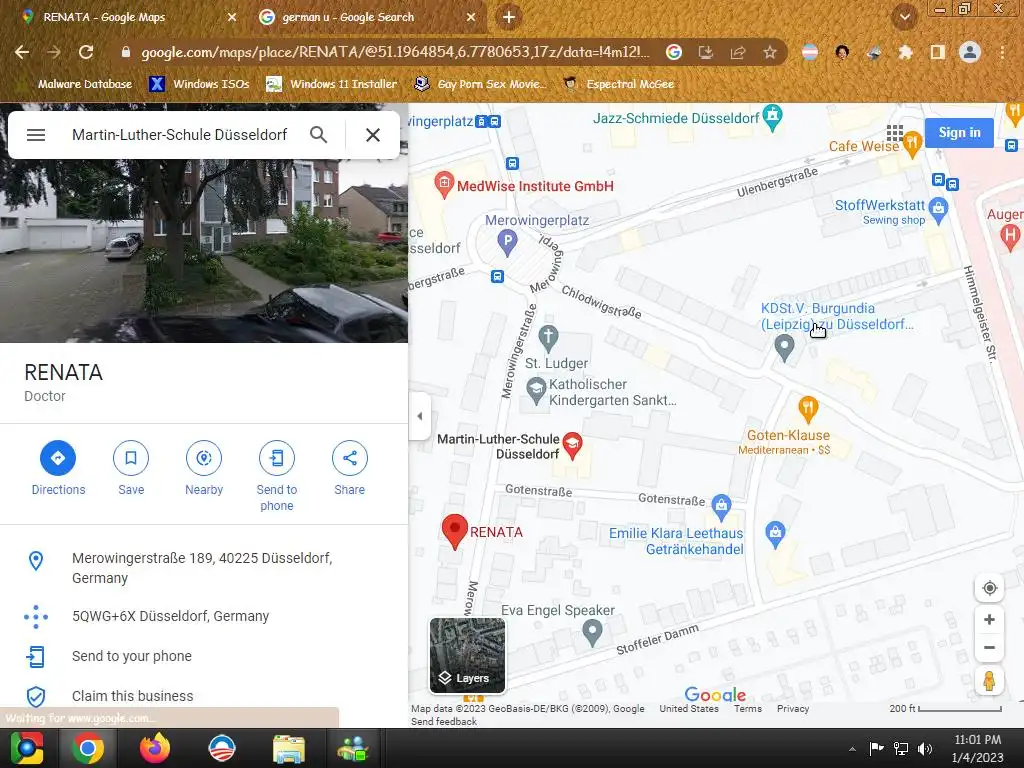Click MedWise Institute GmbH marker
This screenshot has height=768, width=1024.
click(x=444, y=185)
